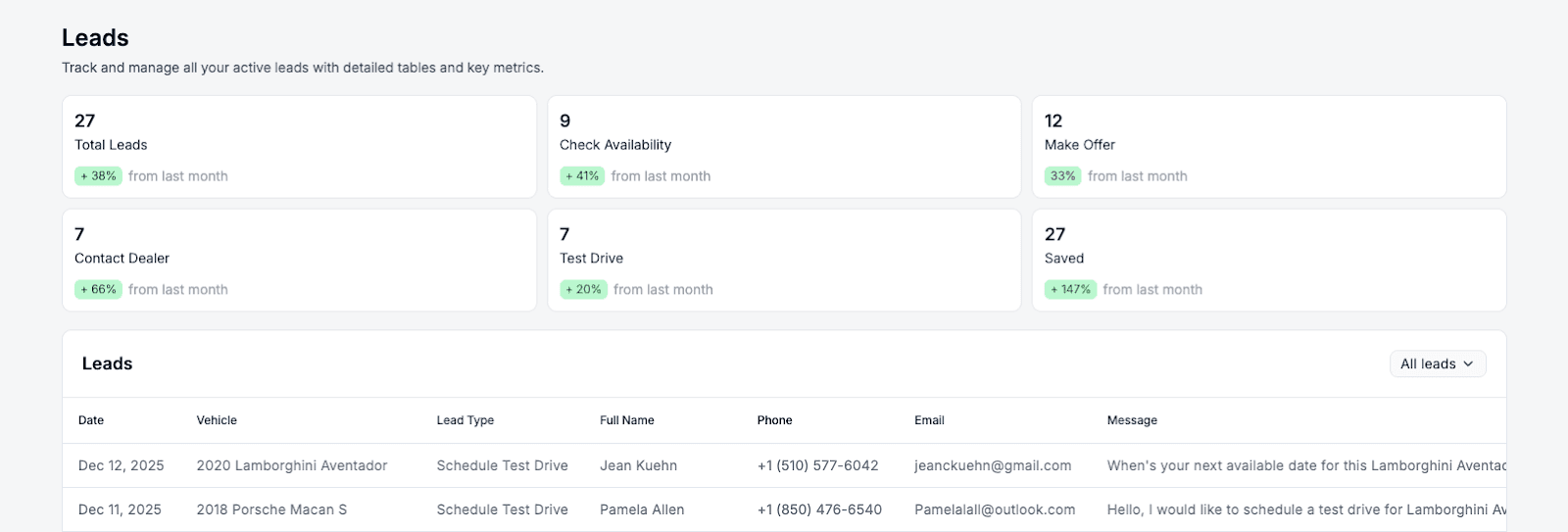Image resolution: width=1568 pixels, height=532 pixels.
Task: Sort by the Lead Type column header
Action: [x=465, y=420]
